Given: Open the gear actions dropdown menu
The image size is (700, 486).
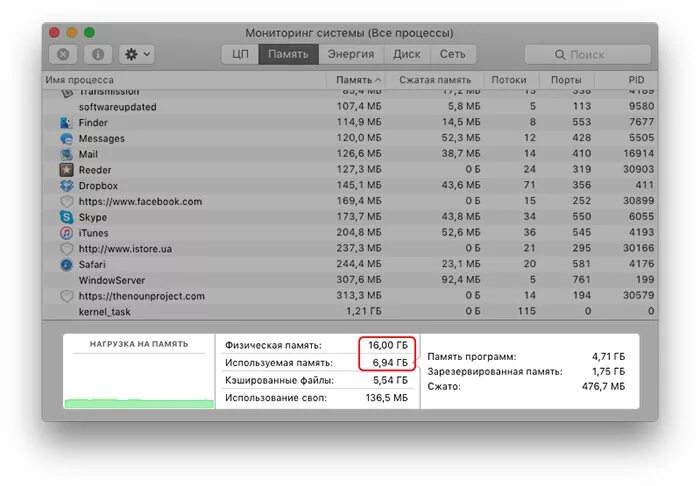Looking at the screenshot, I should click(137, 54).
